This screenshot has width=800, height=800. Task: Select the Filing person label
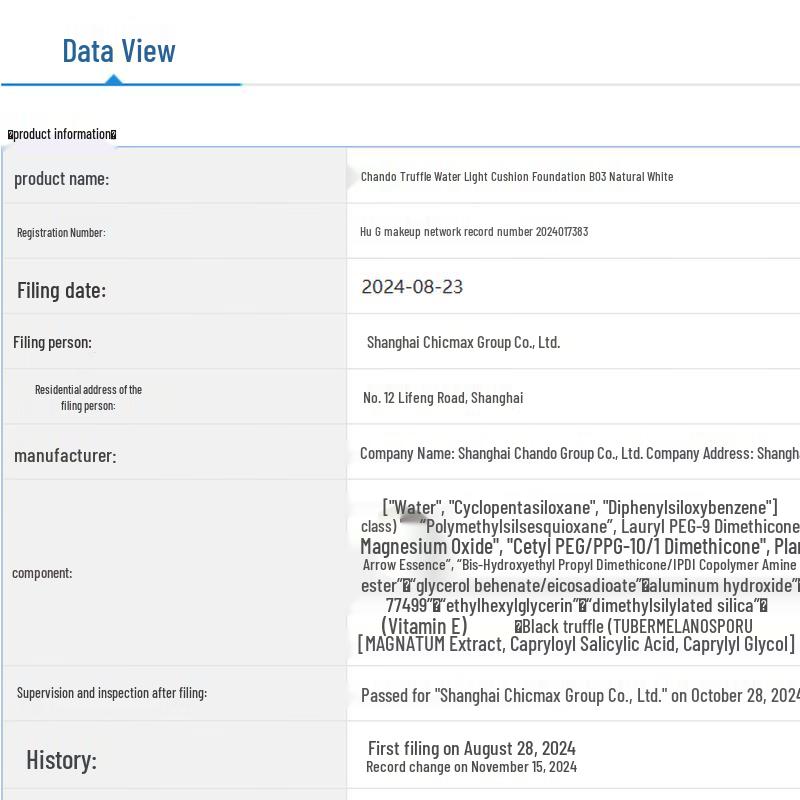(x=52, y=342)
